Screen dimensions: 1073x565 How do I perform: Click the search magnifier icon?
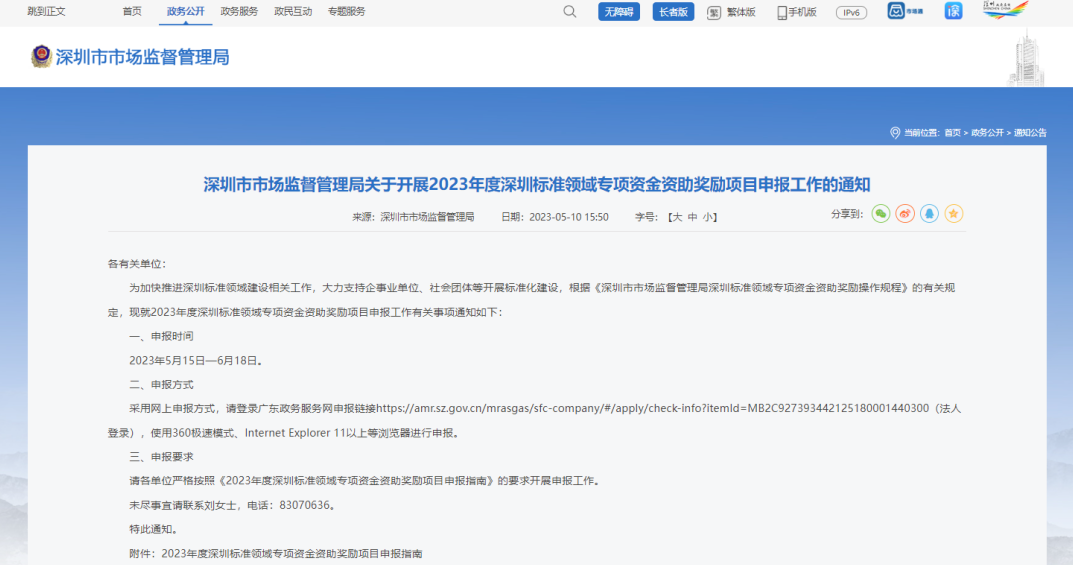tap(570, 12)
